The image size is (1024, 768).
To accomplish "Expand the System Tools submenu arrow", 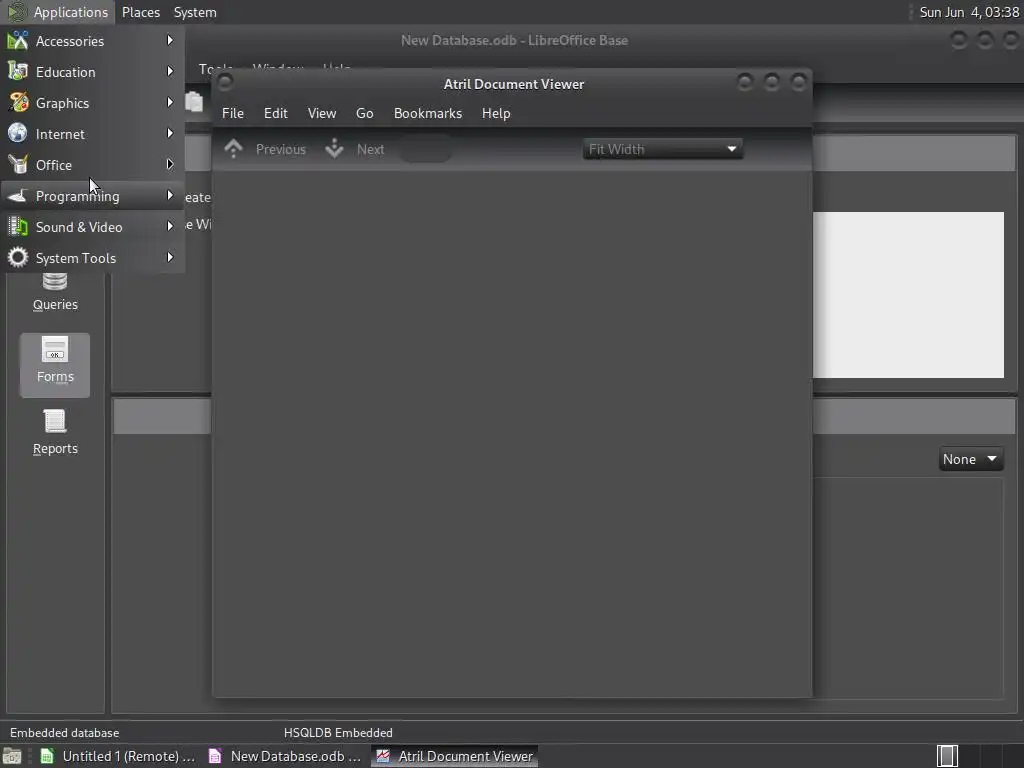I will click(x=170, y=257).
